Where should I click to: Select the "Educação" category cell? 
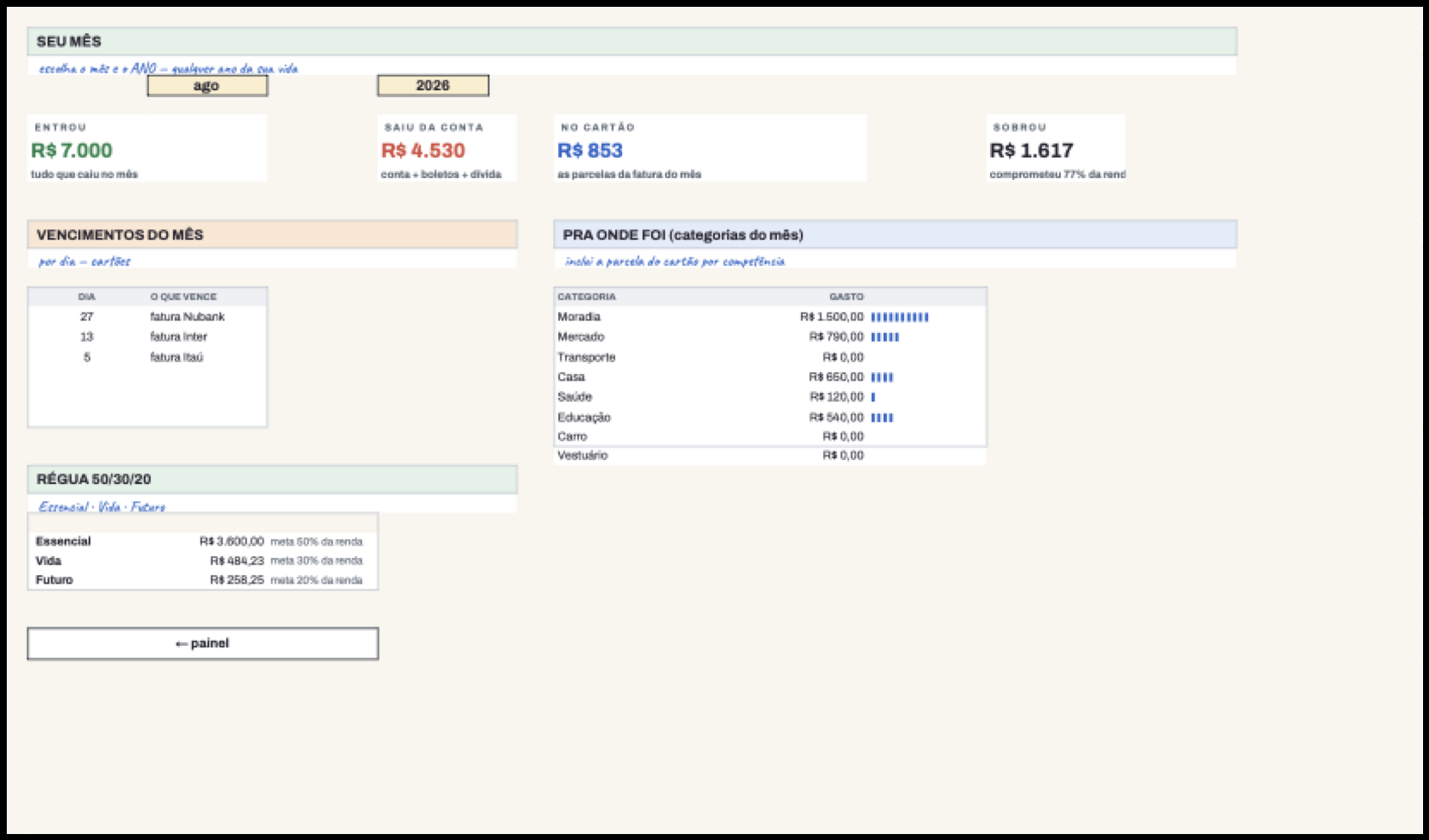tap(584, 417)
